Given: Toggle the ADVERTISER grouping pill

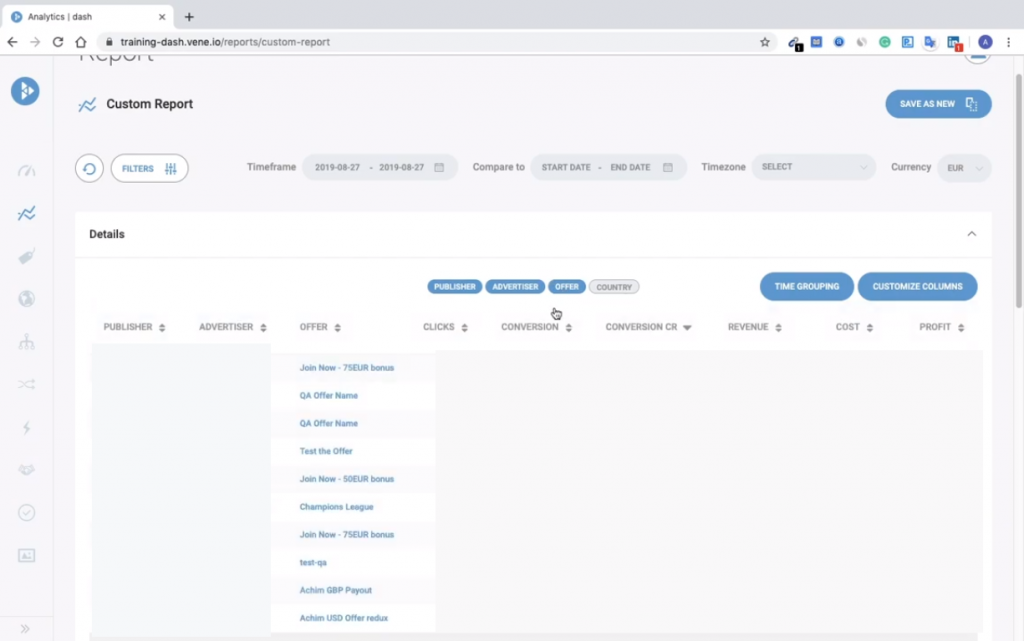Looking at the screenshot, I should (515, 287).
